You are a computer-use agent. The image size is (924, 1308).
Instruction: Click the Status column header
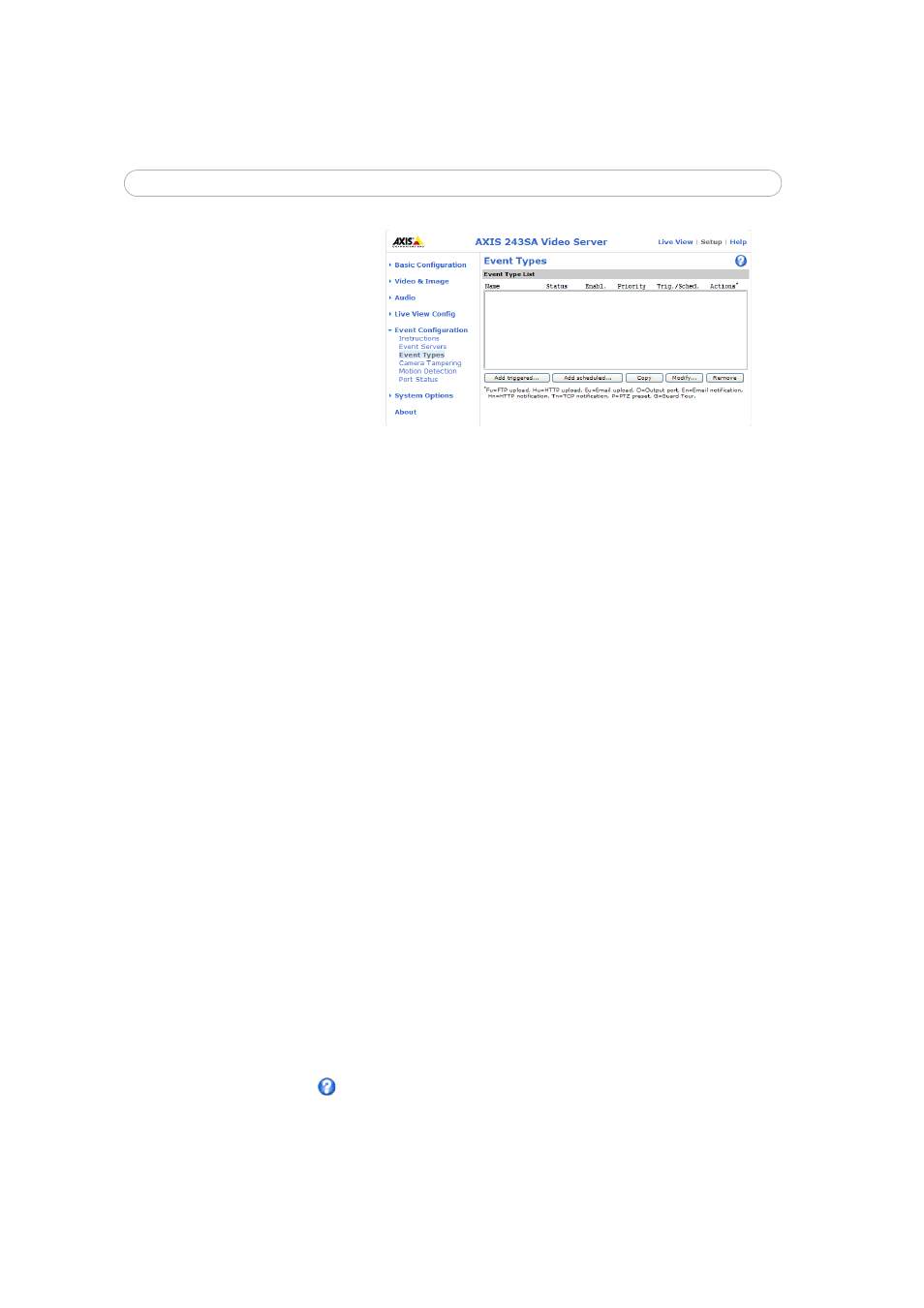(556, 287)
